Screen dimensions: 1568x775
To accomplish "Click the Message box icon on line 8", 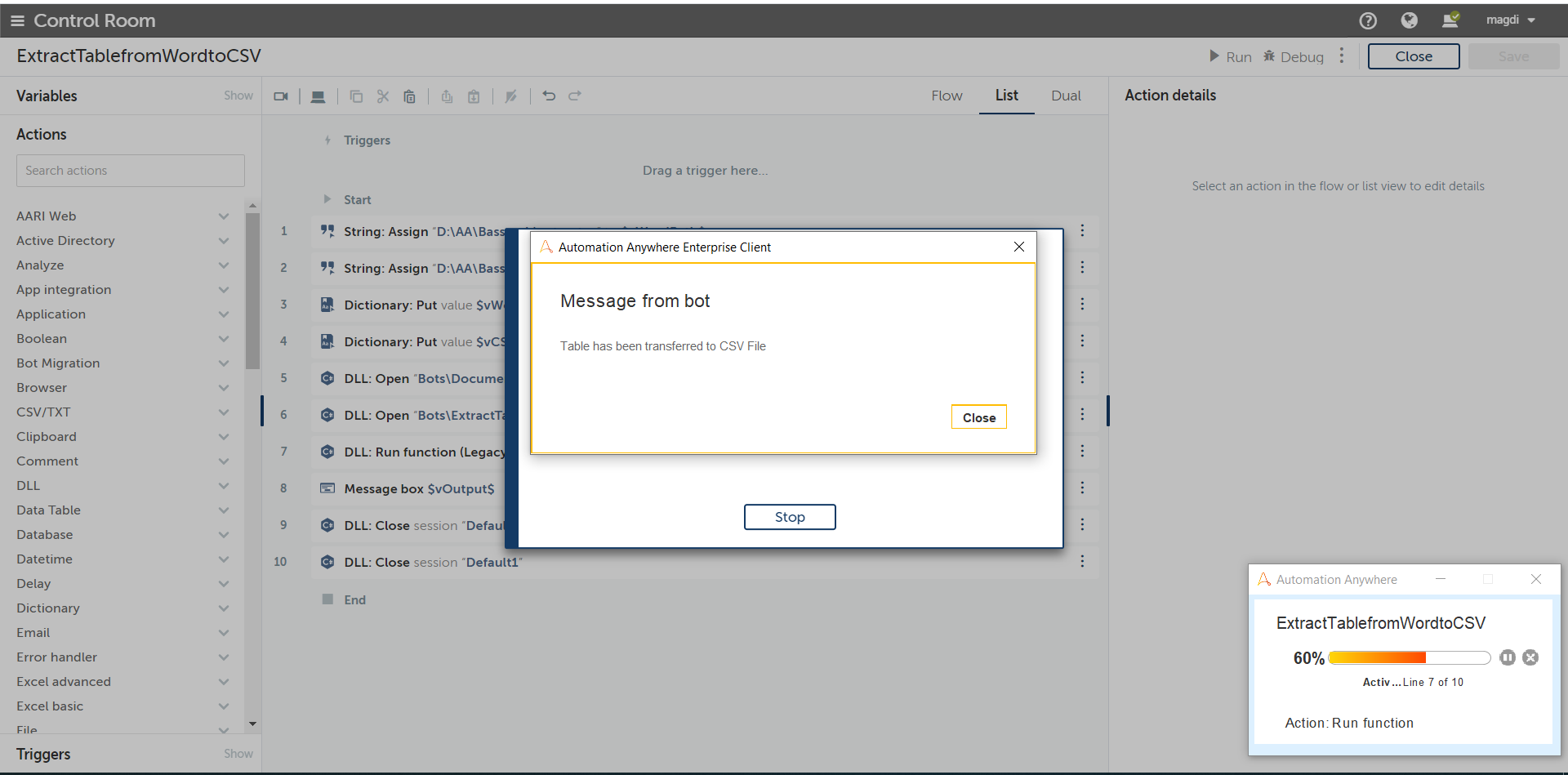I will (x=327, y=488).
